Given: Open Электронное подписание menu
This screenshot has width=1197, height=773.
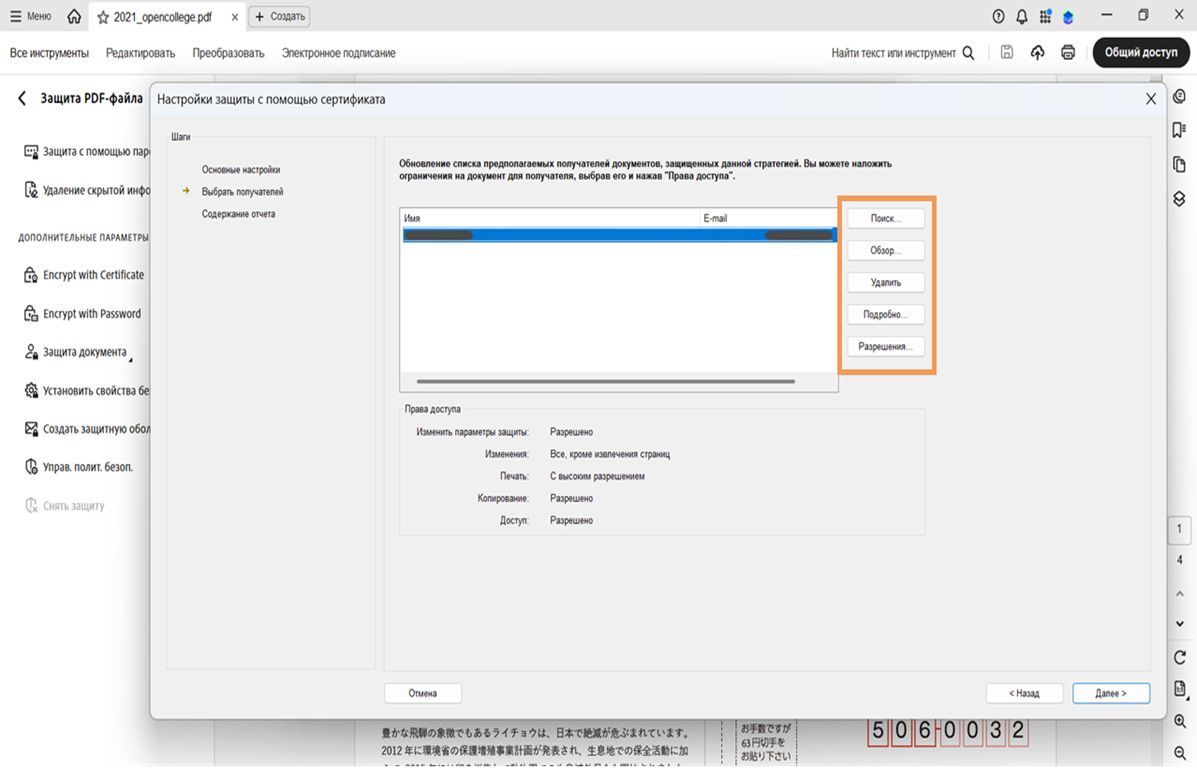Looking at the screenshot, I should [338, 53].
